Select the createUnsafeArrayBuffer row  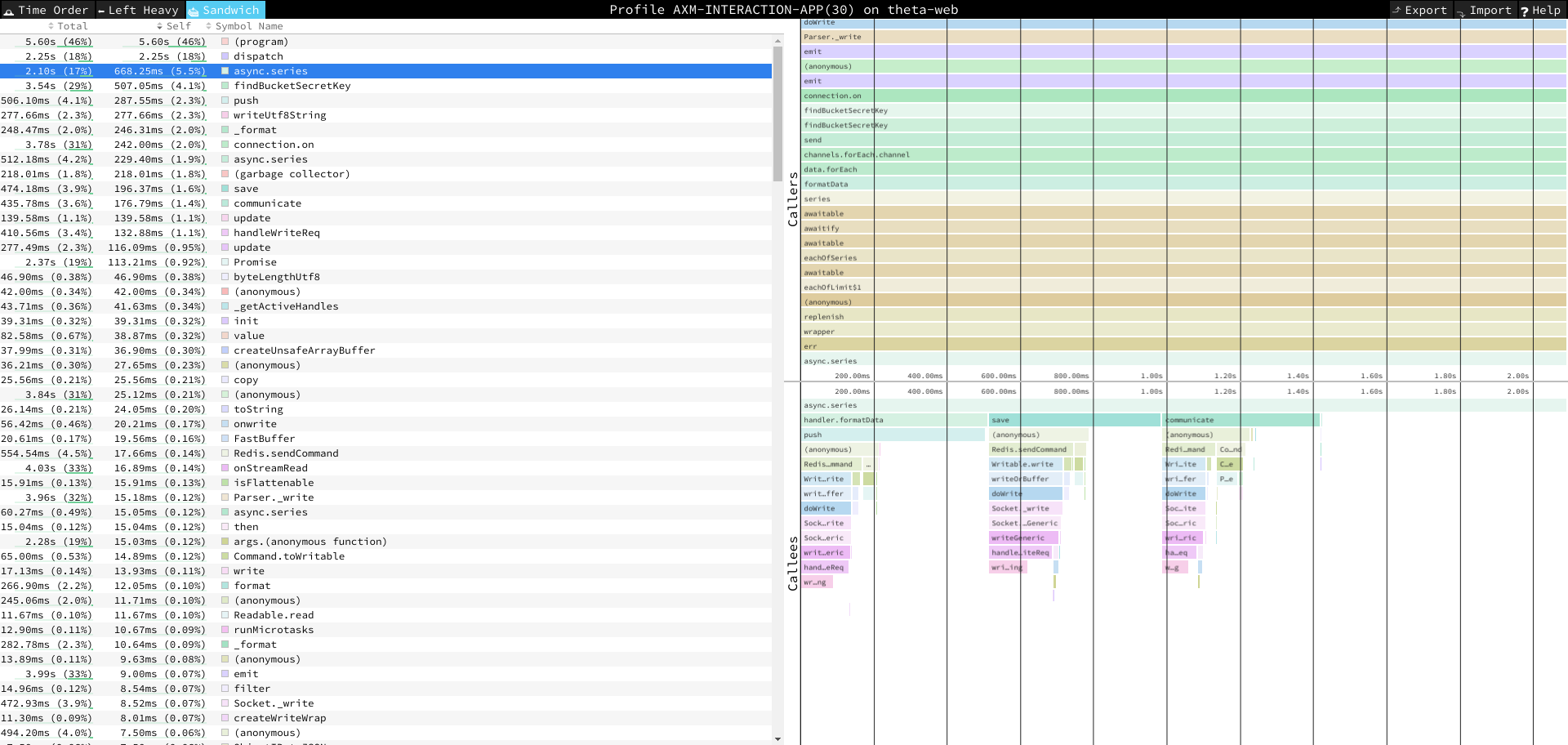pos(385,350)
